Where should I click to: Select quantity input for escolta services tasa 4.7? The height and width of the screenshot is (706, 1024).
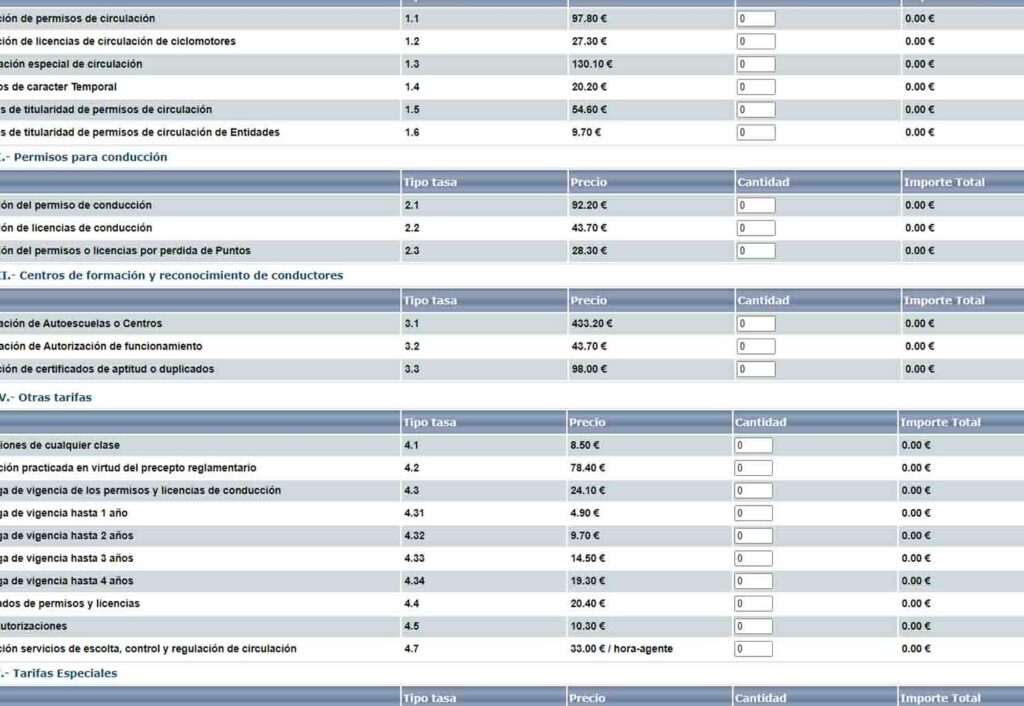[x=753, y=649]
